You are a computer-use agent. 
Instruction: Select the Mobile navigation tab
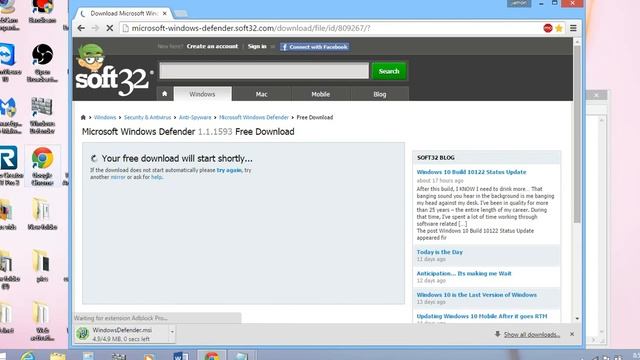tap(320, 94)
